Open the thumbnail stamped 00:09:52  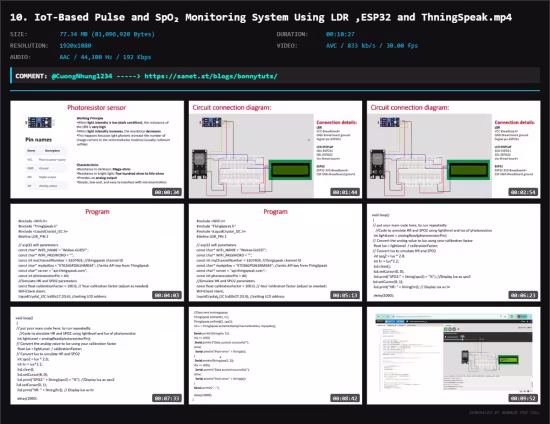(454, 356)
